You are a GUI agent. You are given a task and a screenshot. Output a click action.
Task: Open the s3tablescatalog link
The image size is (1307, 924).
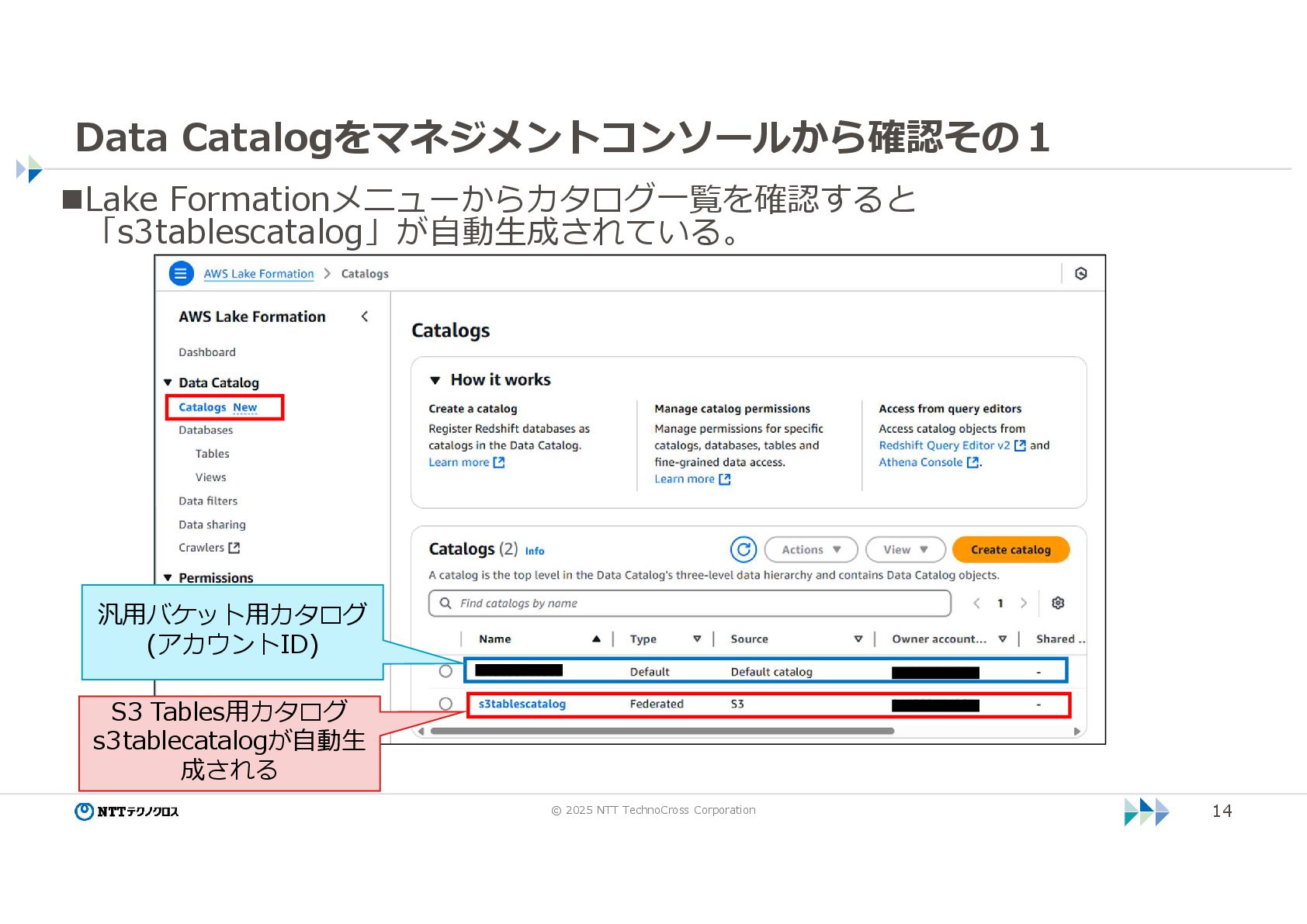click(x=522, y=704)
